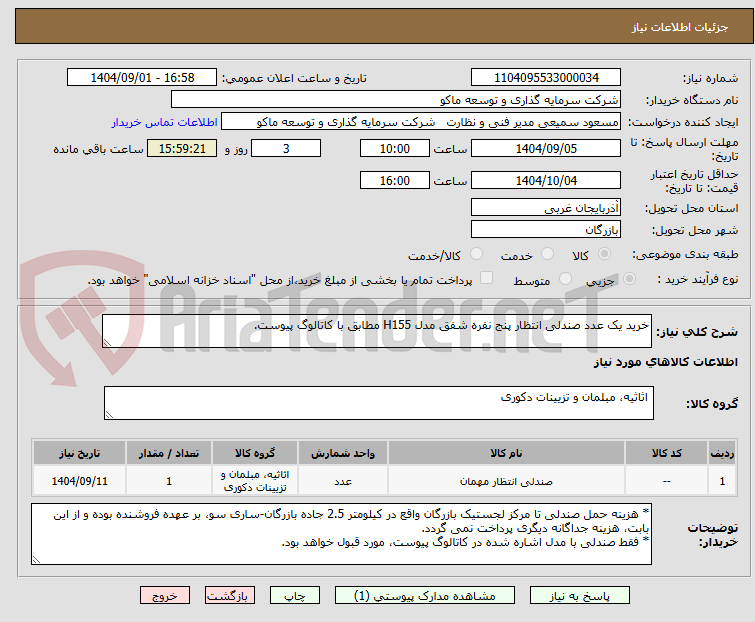
Task: Click the resize grip of توضیحات خریدار textarea
Action: (36, 560)
